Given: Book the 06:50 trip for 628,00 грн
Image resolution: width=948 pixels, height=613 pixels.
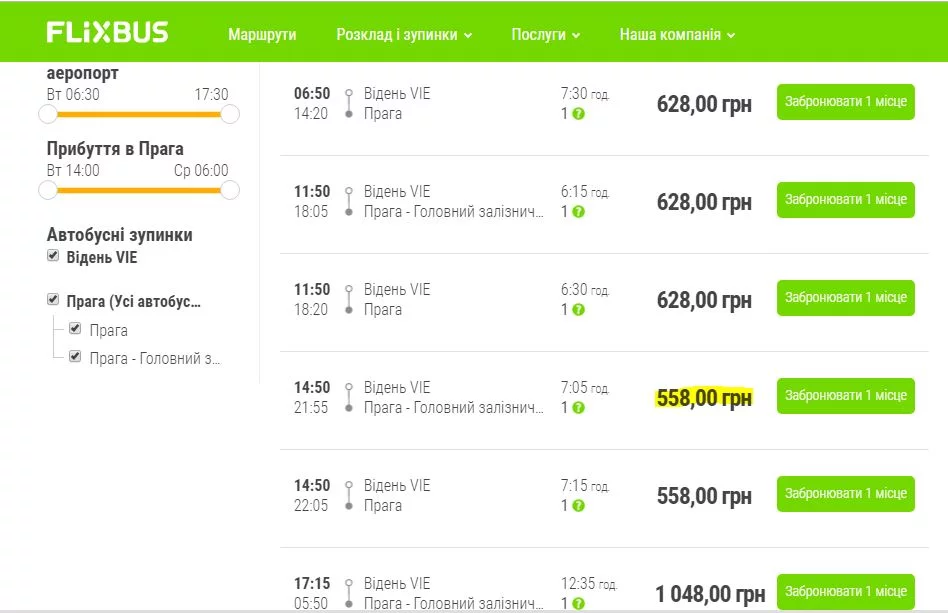Looking at the screenshot, I should coord(845,102).
